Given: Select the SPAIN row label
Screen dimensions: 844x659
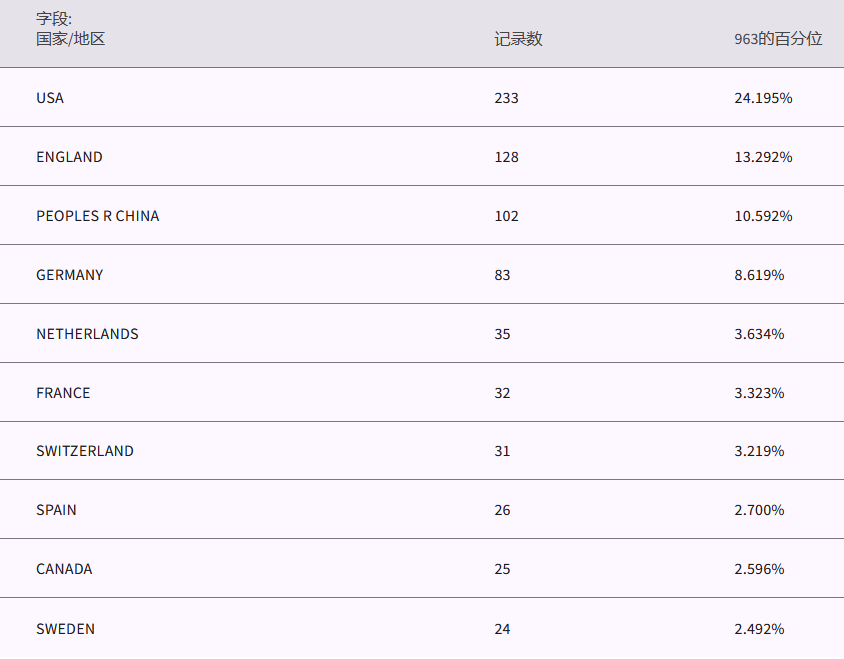Looking at the screenshot, I should [x=56, y=510].
